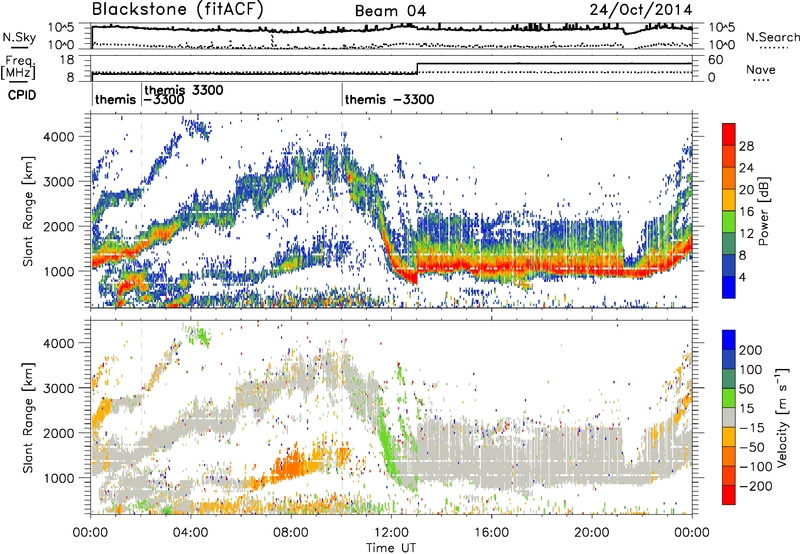
Task: Click the "Nave" legend label
Action: pyautogui.click(x=761, y=69)
